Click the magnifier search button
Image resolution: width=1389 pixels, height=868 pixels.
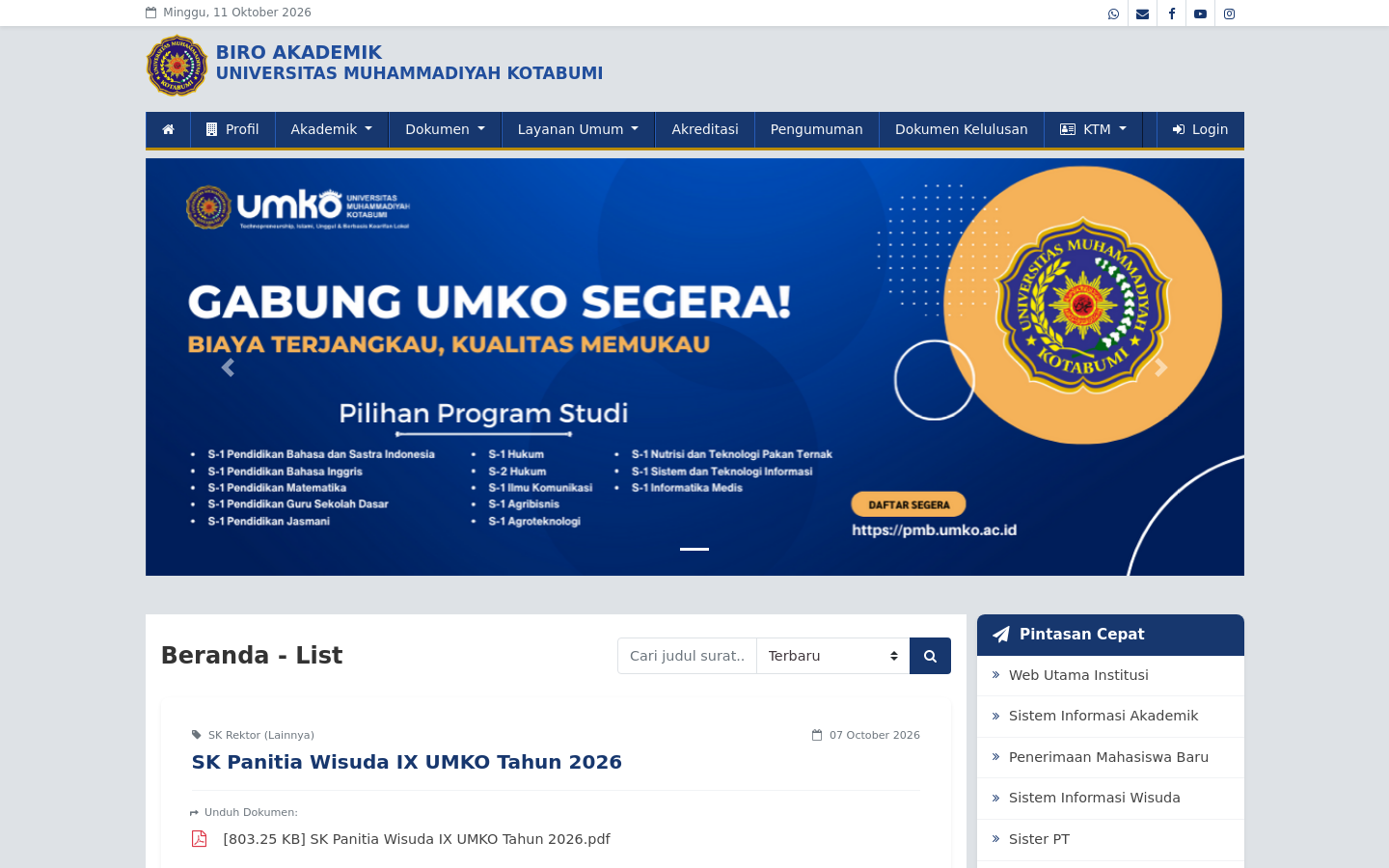click(x=930, y=656)
